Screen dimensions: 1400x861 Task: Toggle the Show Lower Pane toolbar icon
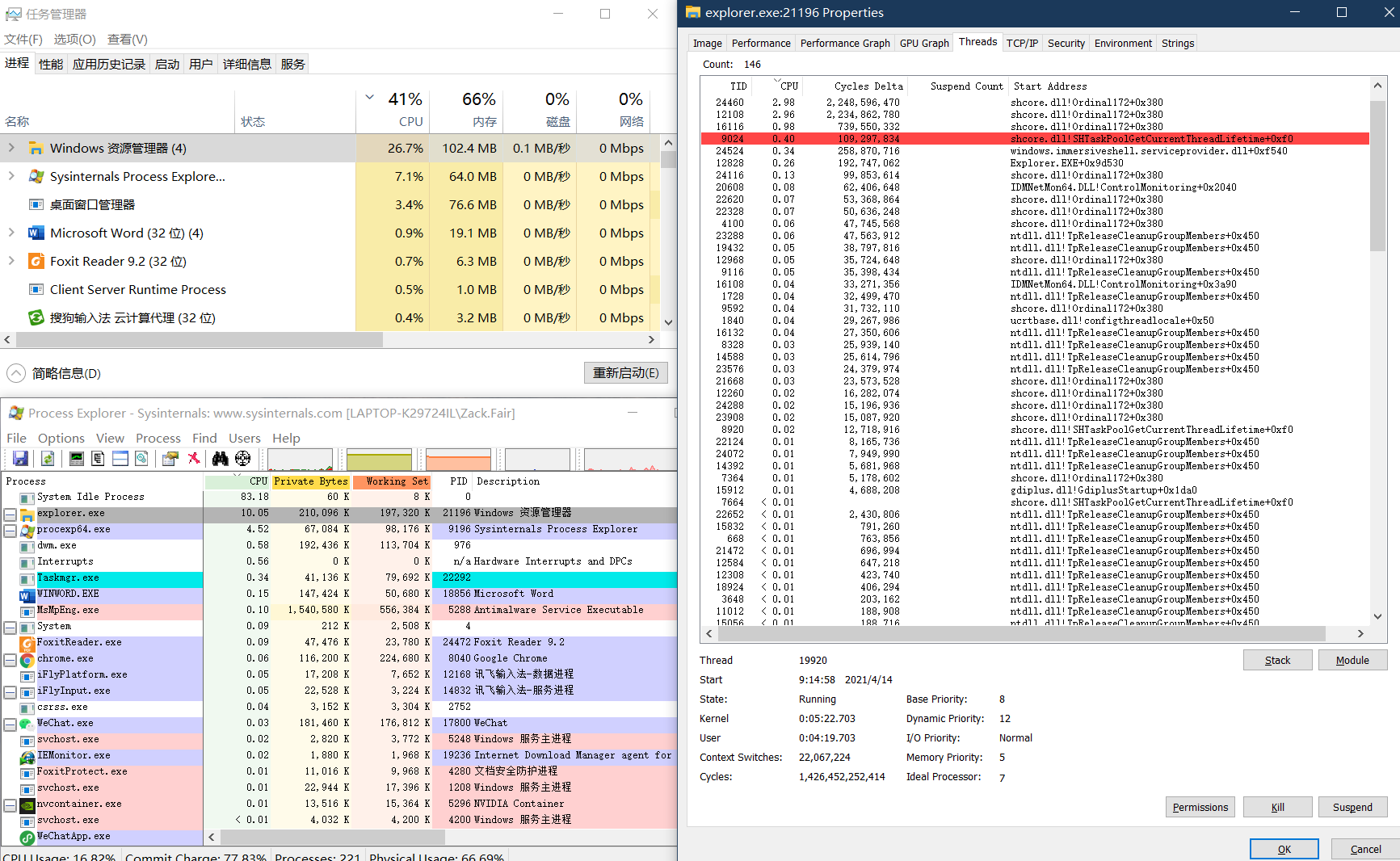[120, 459]
